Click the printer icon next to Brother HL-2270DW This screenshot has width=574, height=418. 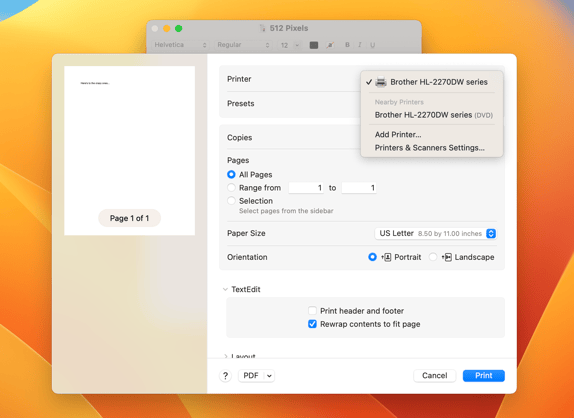[381, 82]
